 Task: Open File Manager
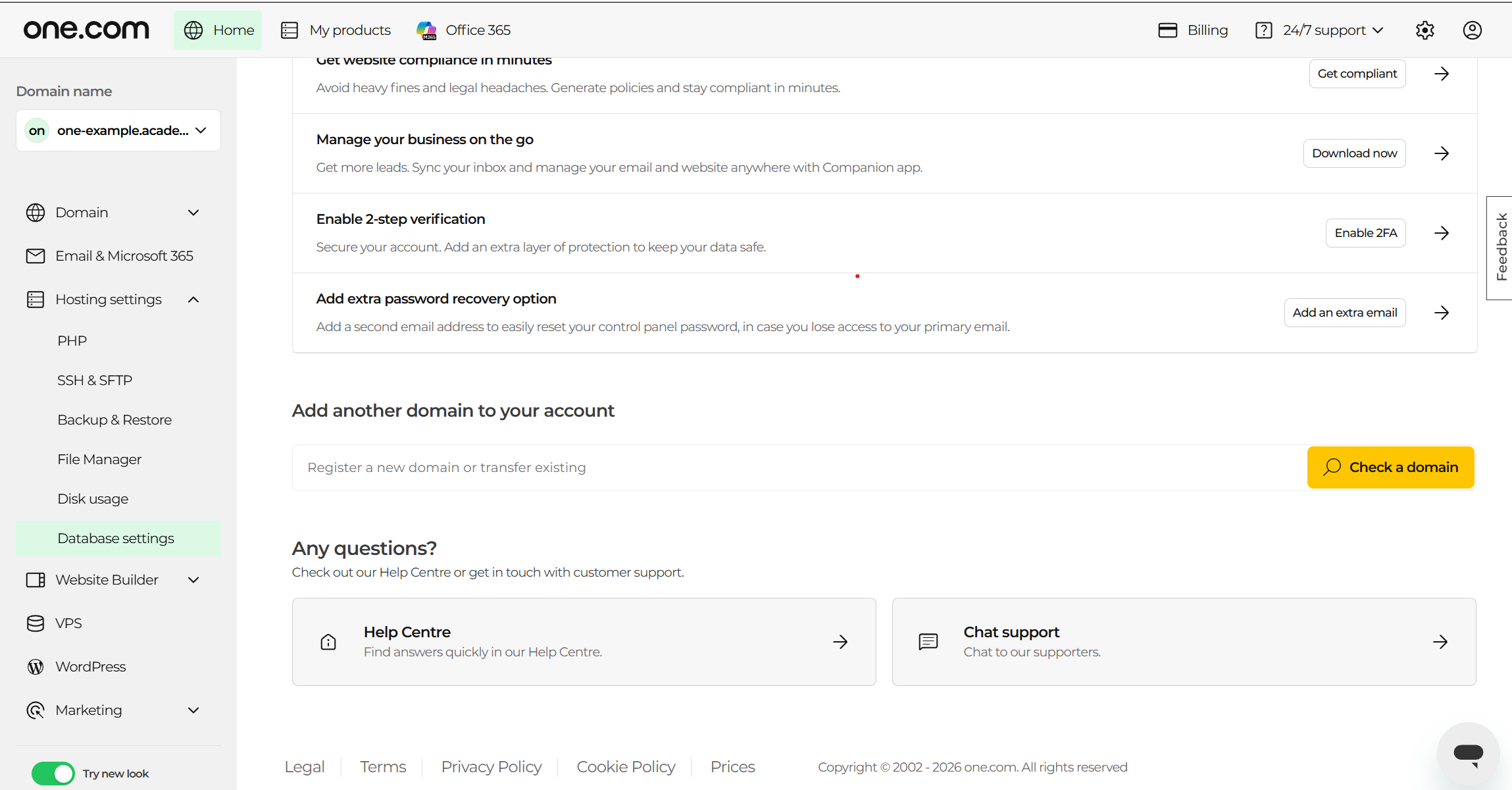[99, 460]
